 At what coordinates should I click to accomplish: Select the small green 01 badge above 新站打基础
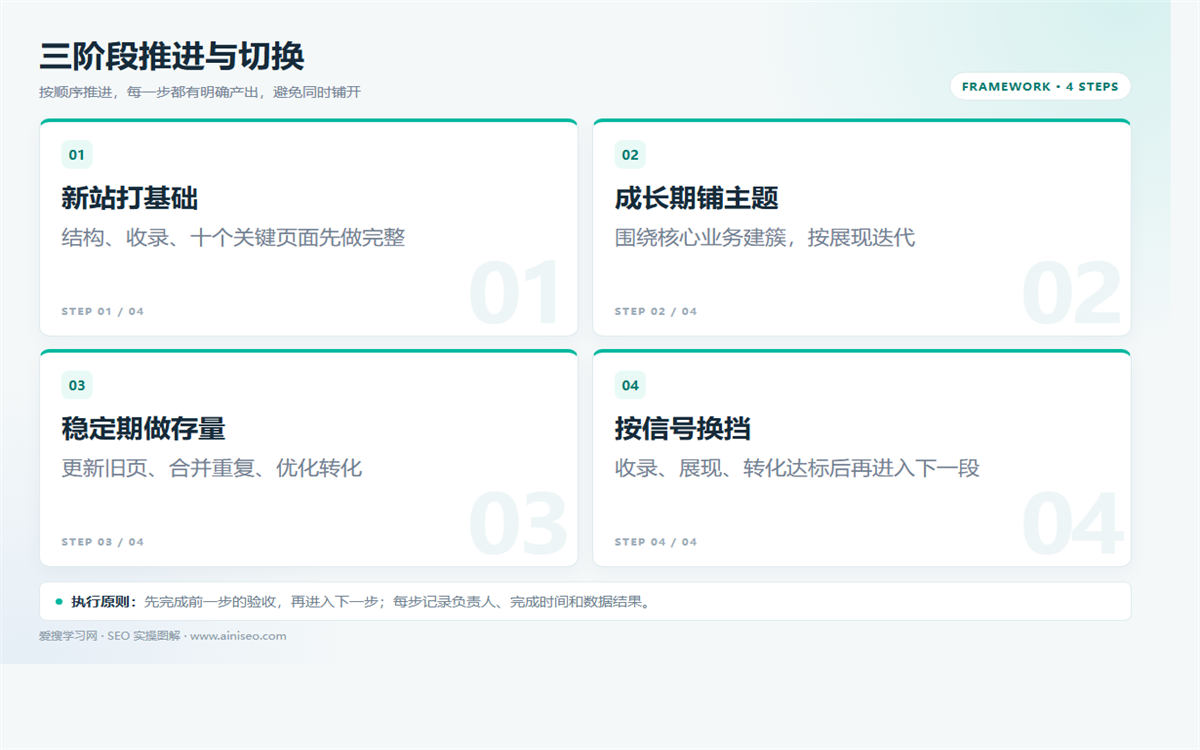tap(77, 155)
